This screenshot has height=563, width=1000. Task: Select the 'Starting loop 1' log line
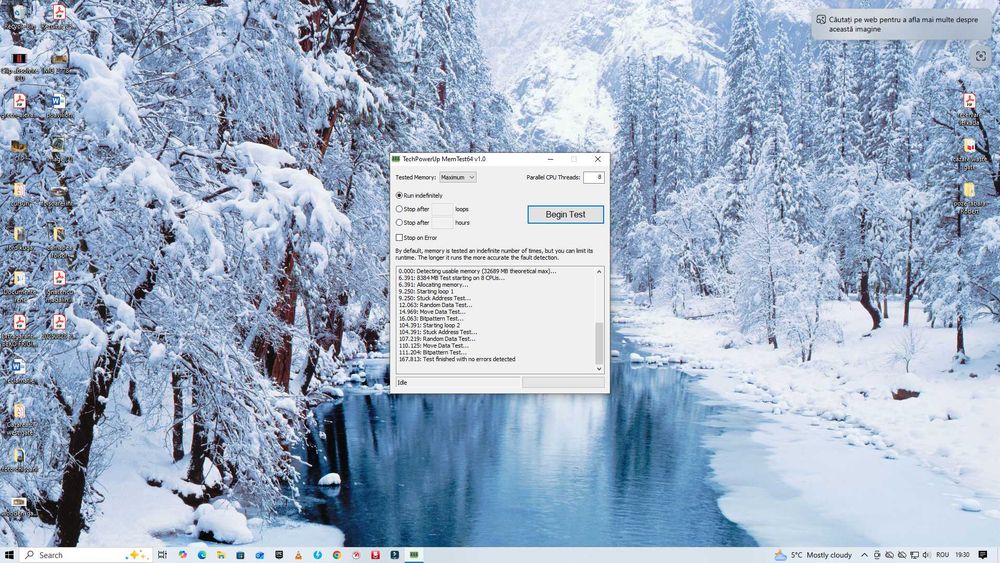(x=426, y=291)
